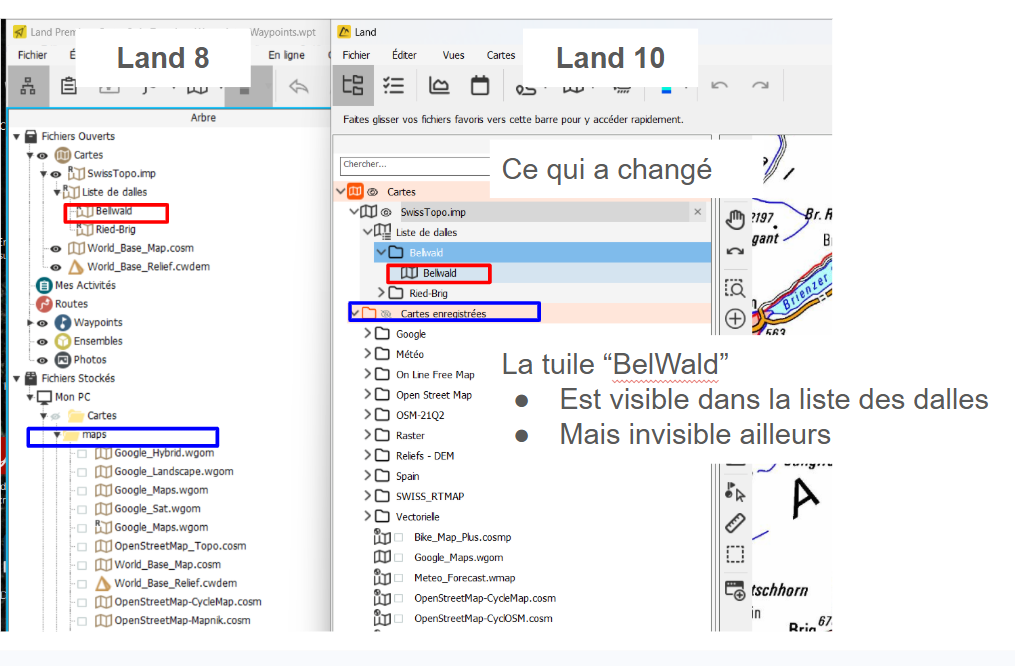Toggle eye visibility of Cartes in Land 8
The width and height of the screenshot is (1015, 666).
(x=43, y=155)
